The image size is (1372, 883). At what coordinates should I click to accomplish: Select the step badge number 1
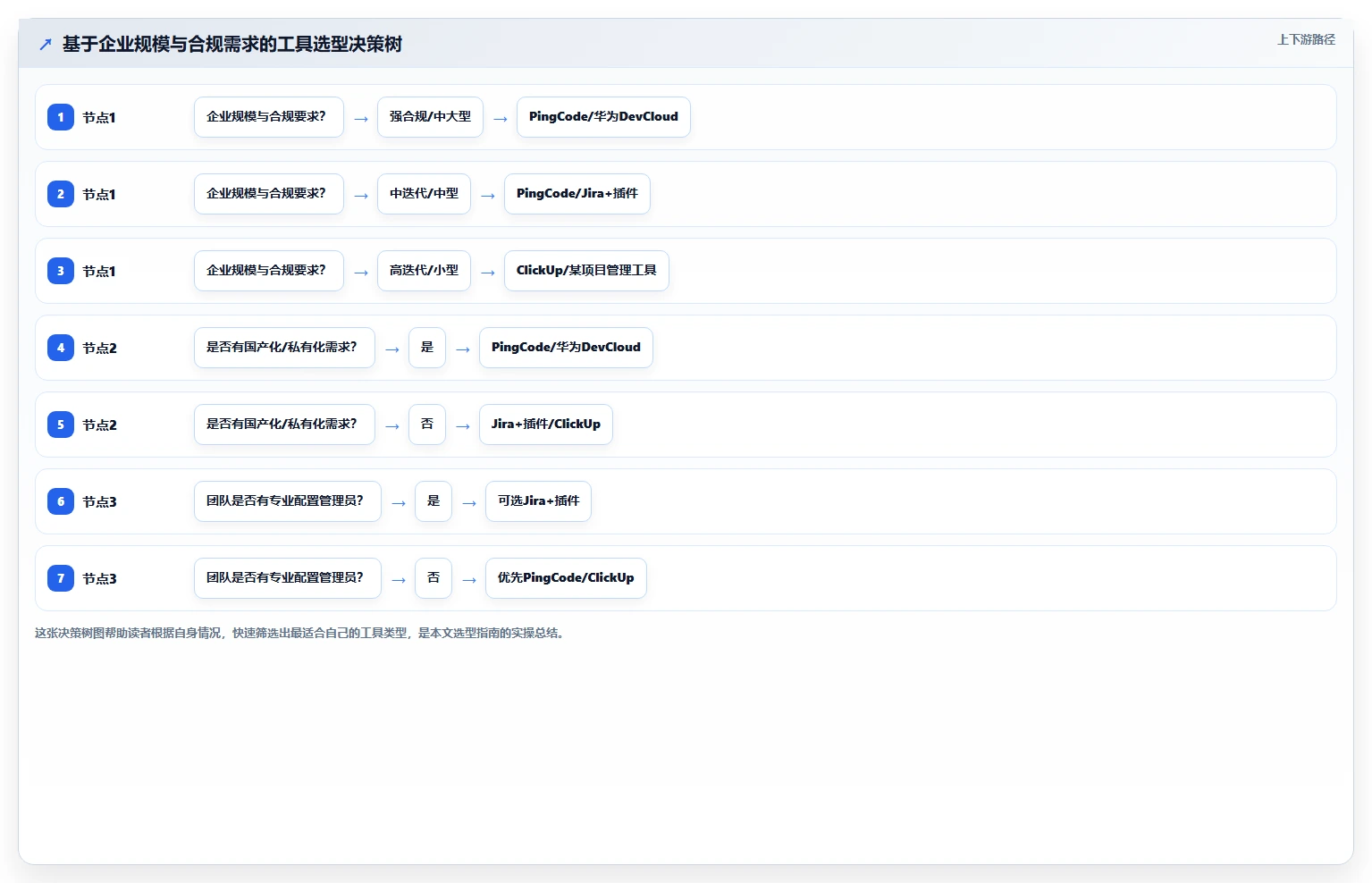tap(61, 117)
